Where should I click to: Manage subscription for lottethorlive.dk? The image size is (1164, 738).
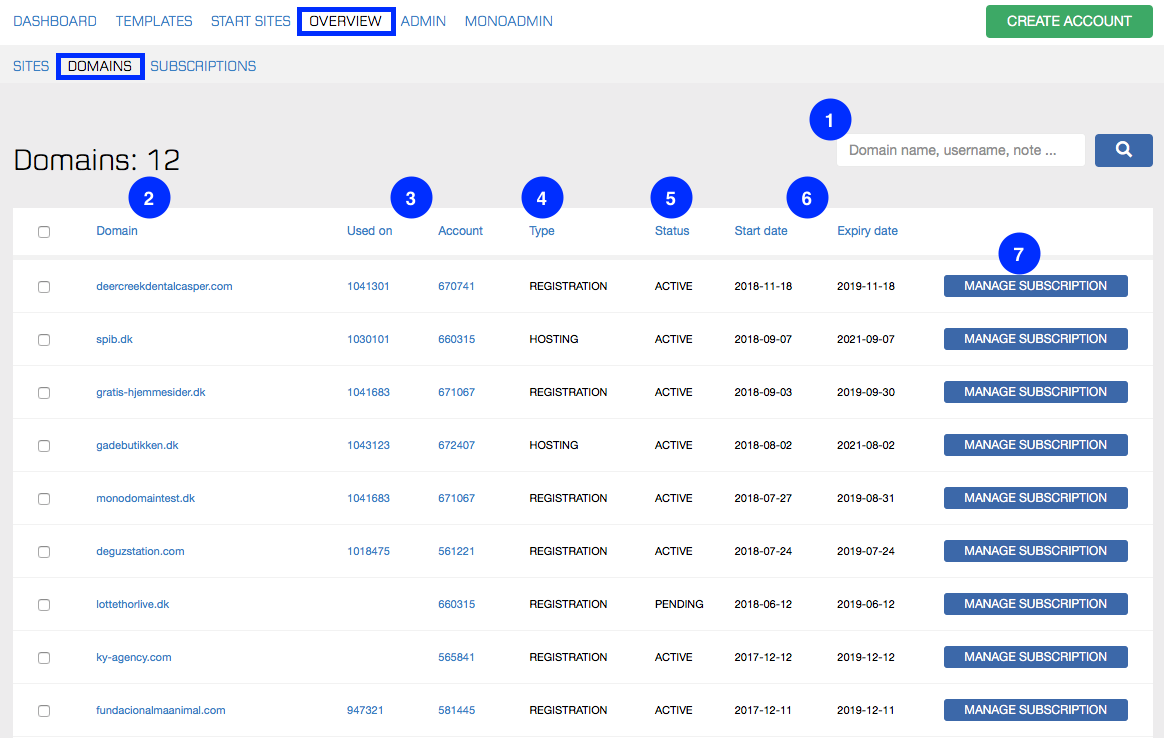pyautogui.click(x=1036, y=604)
